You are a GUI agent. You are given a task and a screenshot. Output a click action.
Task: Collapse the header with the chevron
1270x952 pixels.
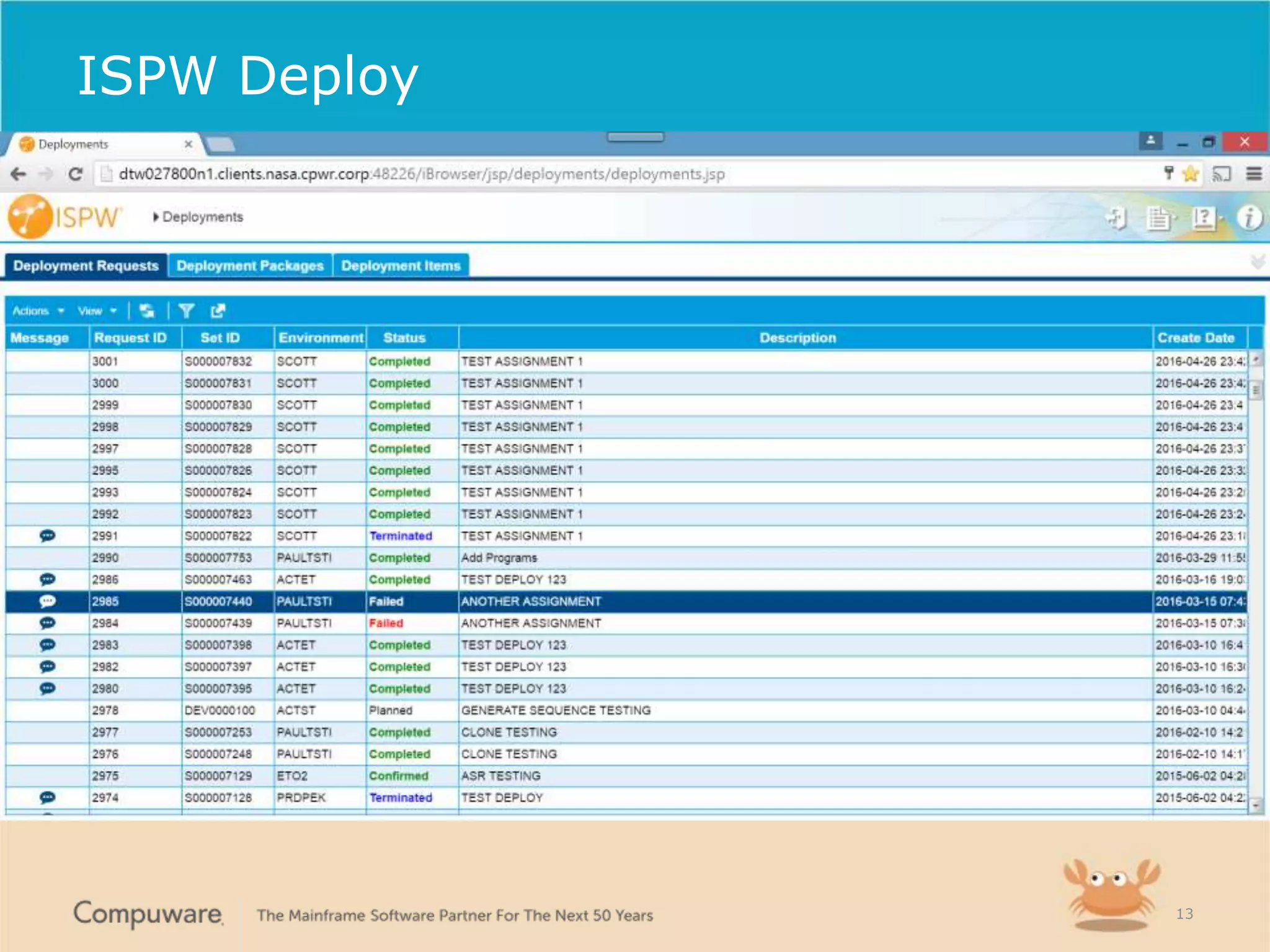point(1258,262)
